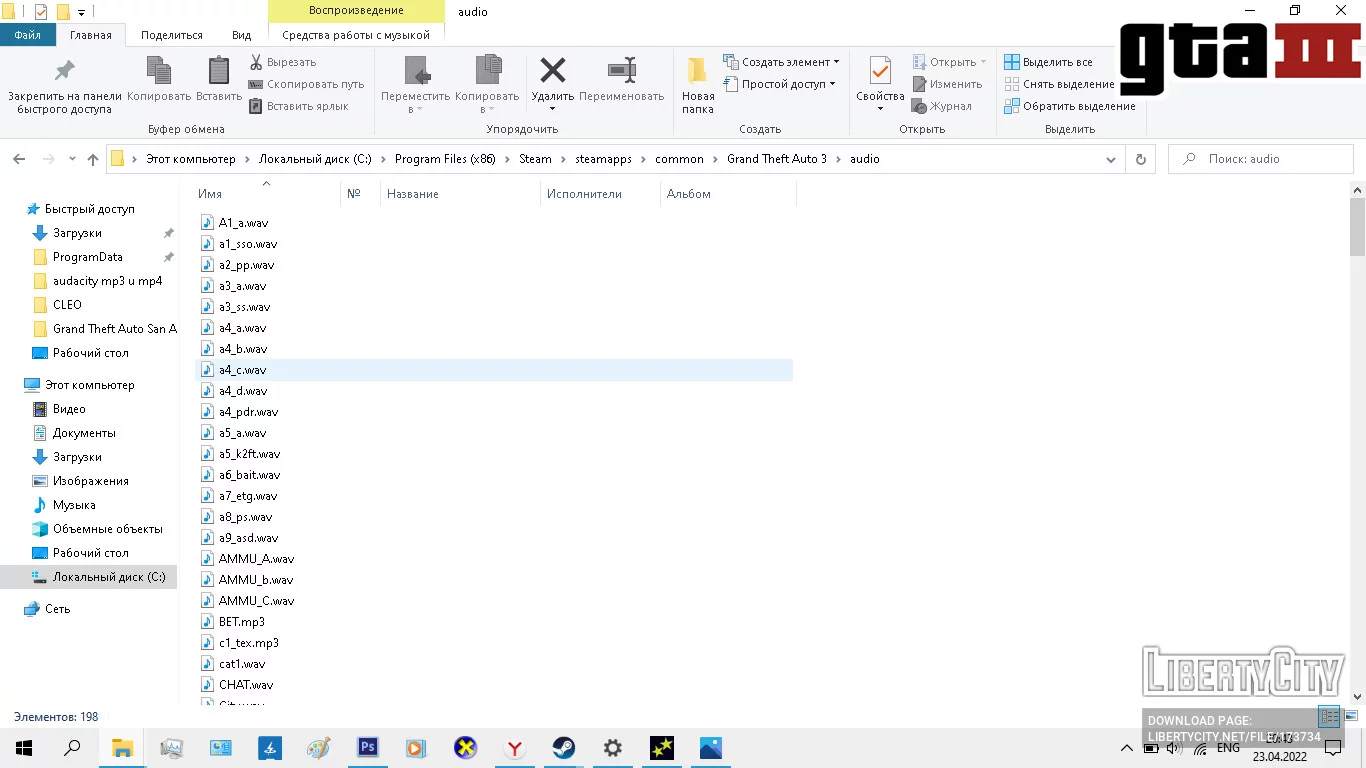The width and height of the screenshot is (1366, 768).
Task: Launch Steam from the taskbar
Action: coord(563,747)
